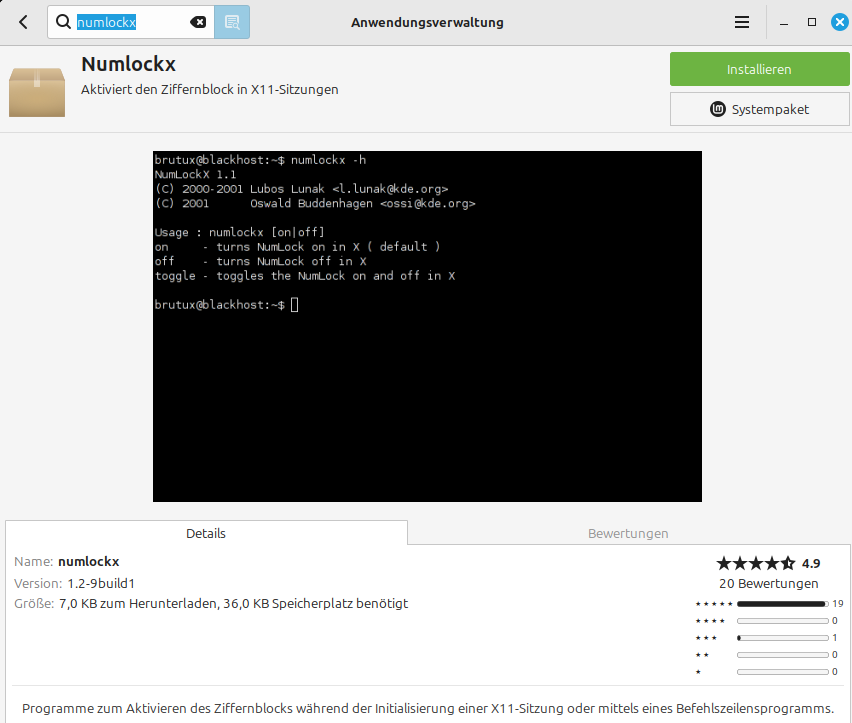Image resolution: width=852 pixels, height=723 pixels.
Task: Click the "Numlockx" heading
Action: click(128, 64)
